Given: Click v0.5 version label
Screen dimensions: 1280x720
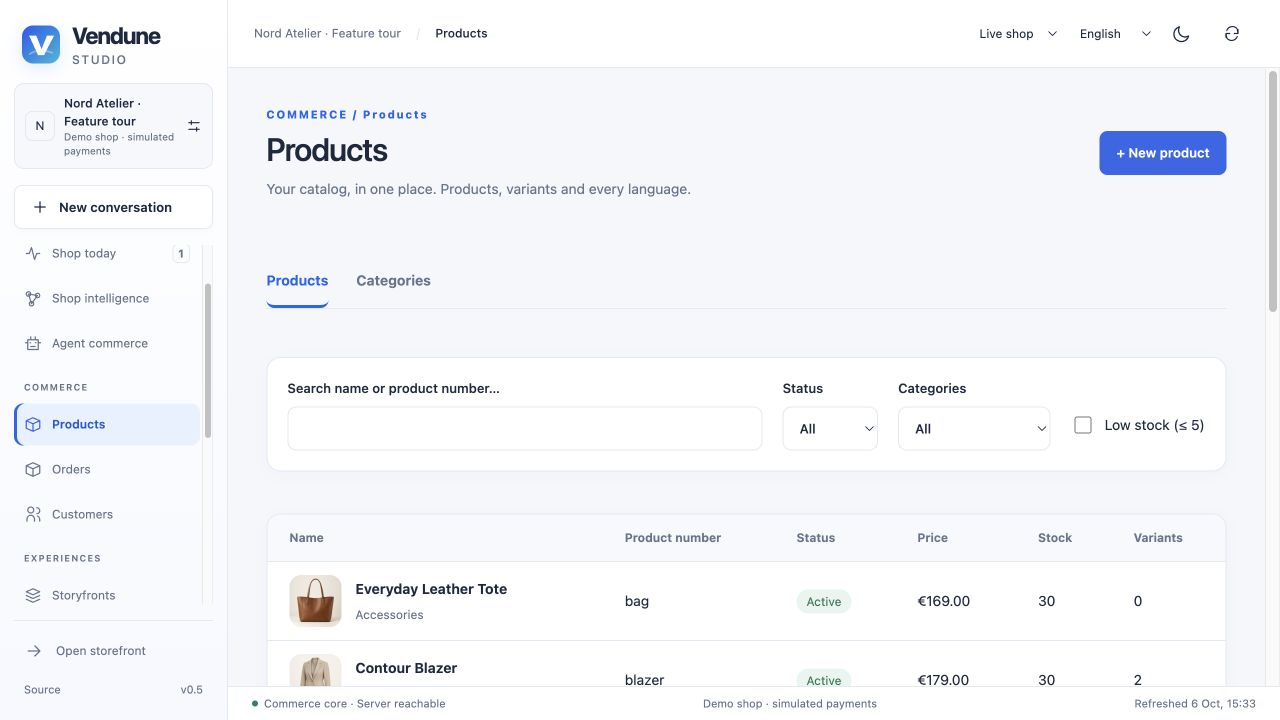Looking at the screenshot, I should pyautogui.click(x=191, y=690).
